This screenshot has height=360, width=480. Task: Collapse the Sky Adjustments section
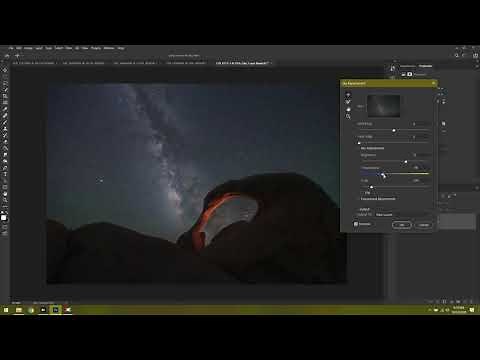(359, 148)
